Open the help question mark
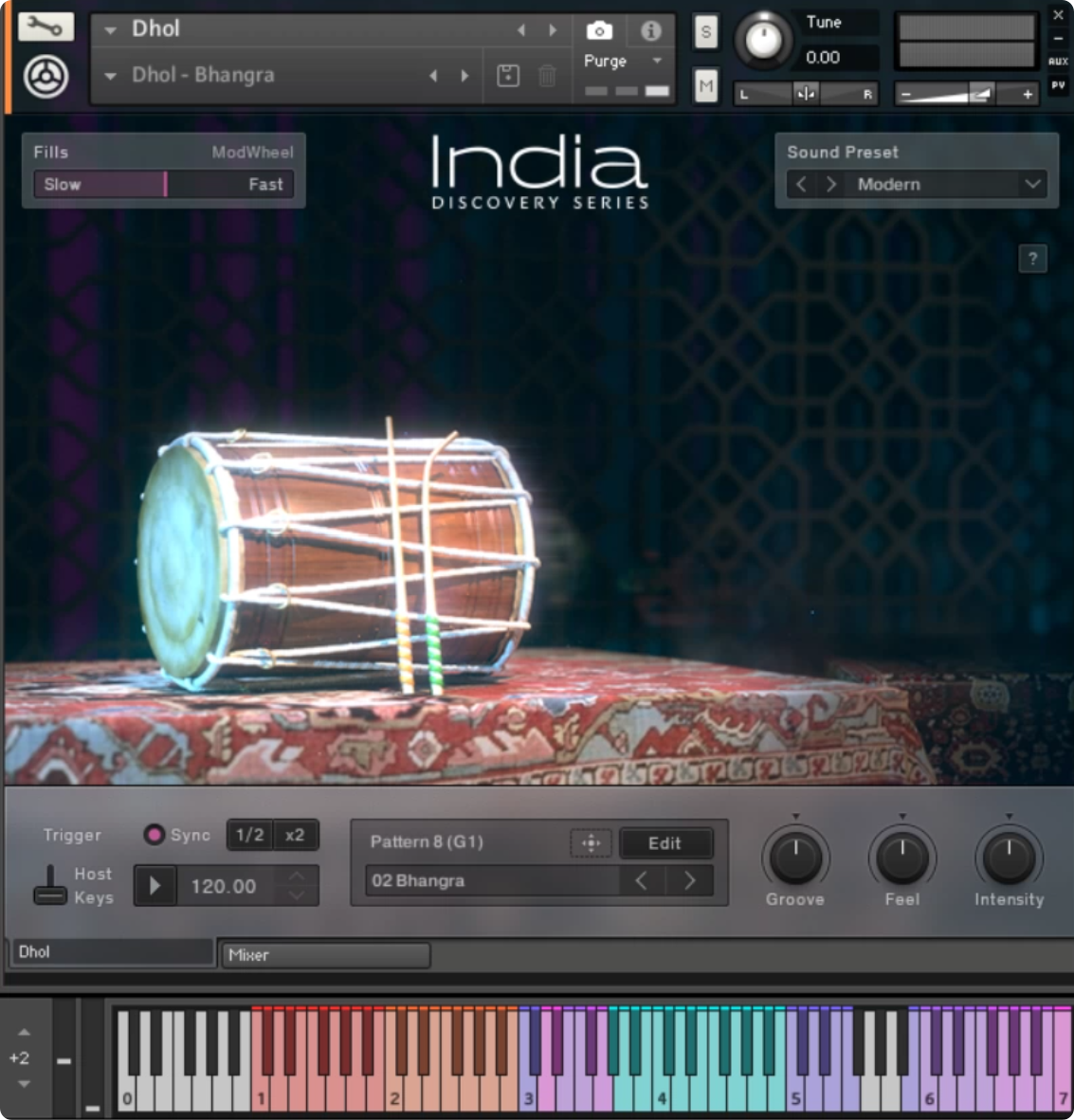The image size is (1074, 1120). tap(1032, 259)
